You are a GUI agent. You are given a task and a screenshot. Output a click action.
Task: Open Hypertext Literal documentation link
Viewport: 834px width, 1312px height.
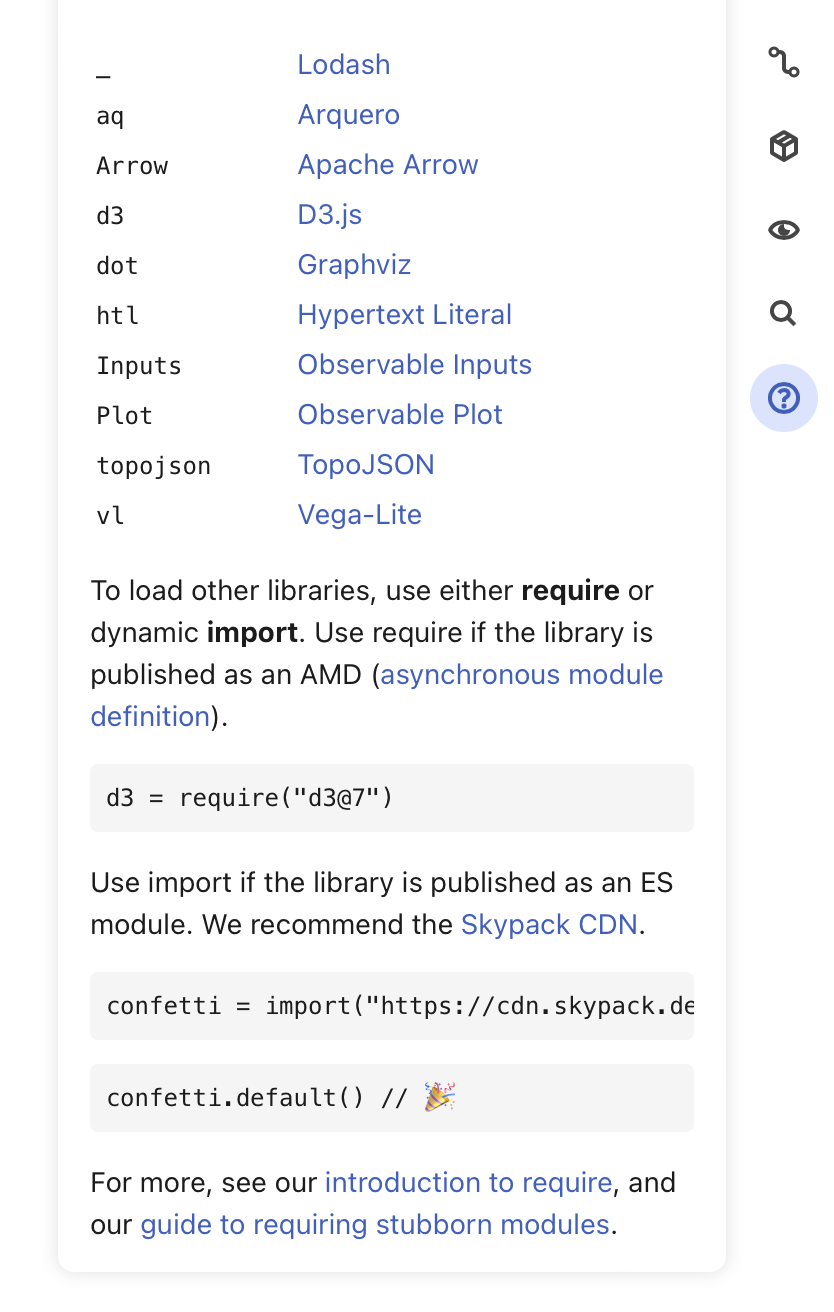click(x=405, y=315)
